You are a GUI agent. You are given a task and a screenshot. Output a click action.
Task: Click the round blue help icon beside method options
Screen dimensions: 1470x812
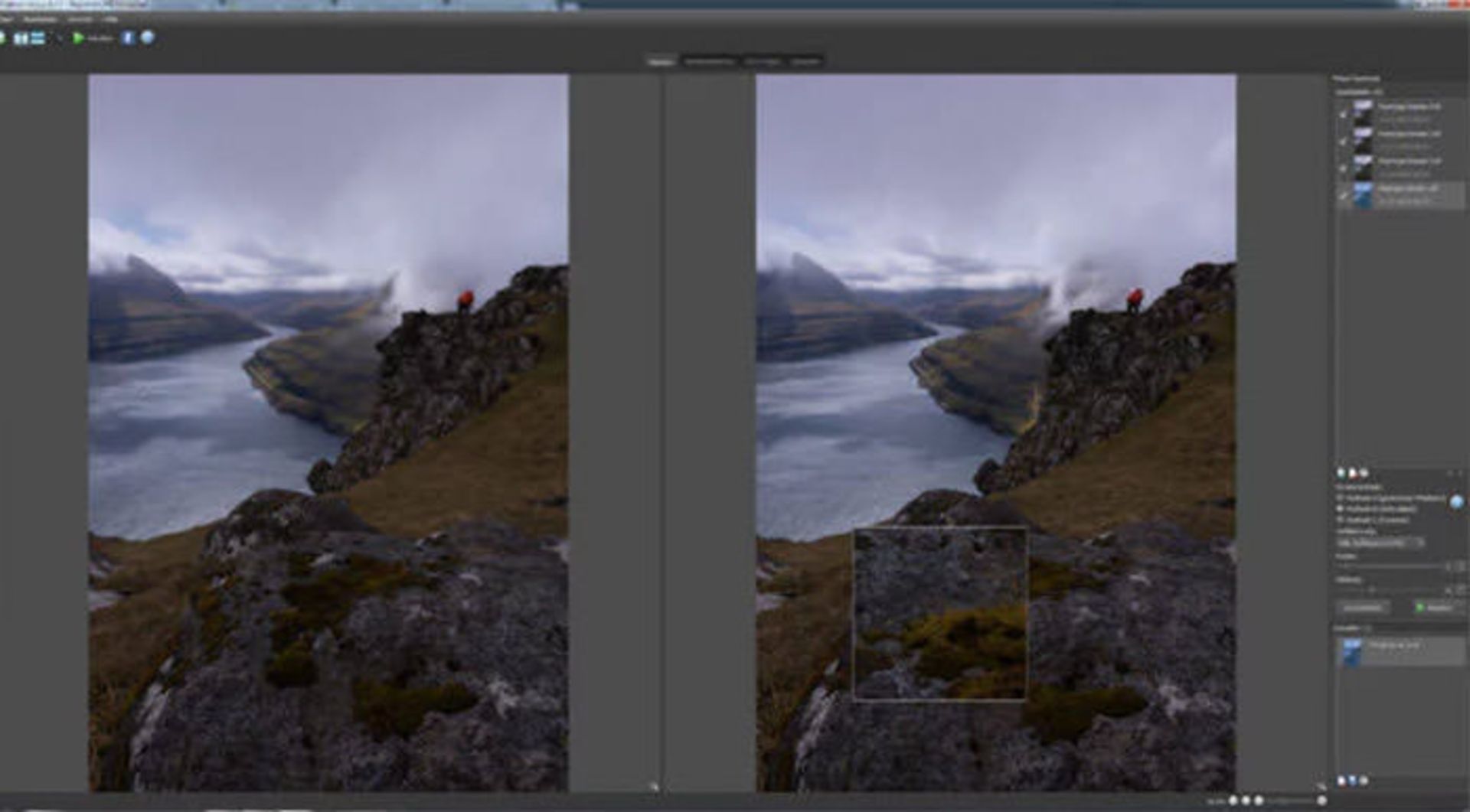point(1456,502)
